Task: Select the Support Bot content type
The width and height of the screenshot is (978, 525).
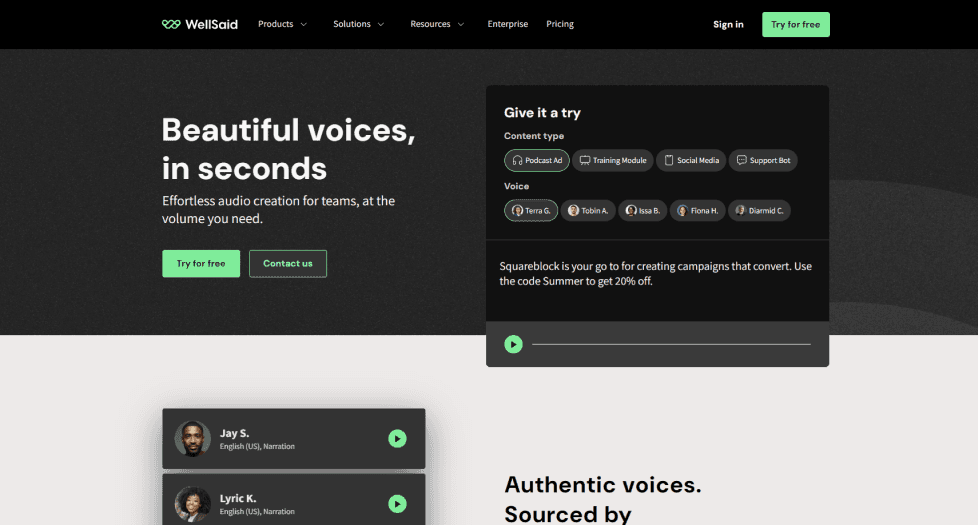Action: [763, 160]
